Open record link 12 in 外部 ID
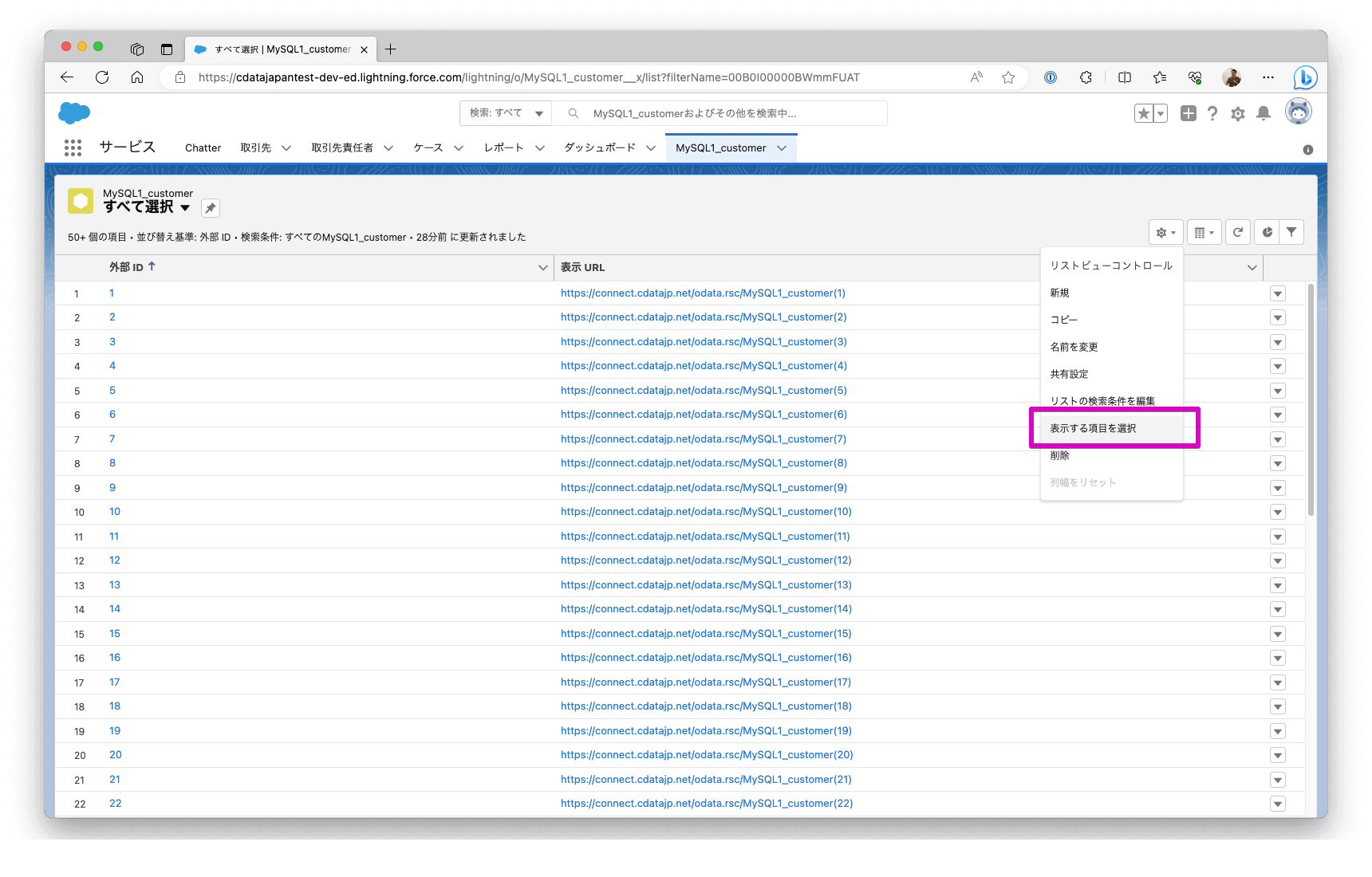The image size is (1372, 877). tap(115, 560)
